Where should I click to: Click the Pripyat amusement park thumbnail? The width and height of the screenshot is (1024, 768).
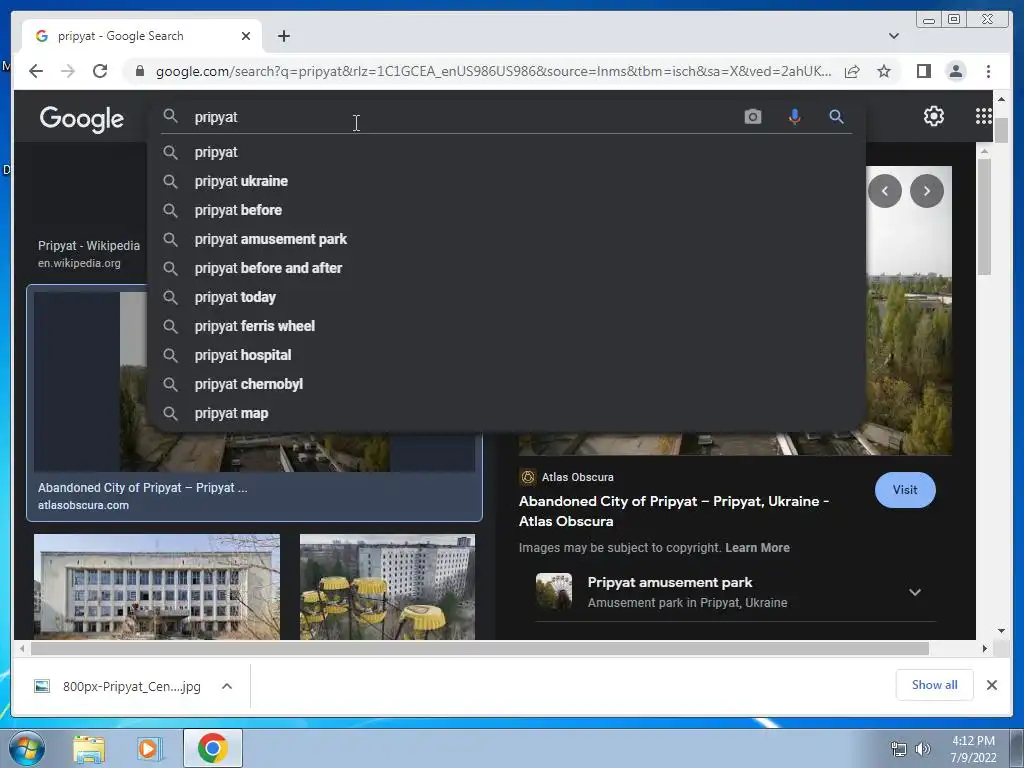tap(554, 591)
